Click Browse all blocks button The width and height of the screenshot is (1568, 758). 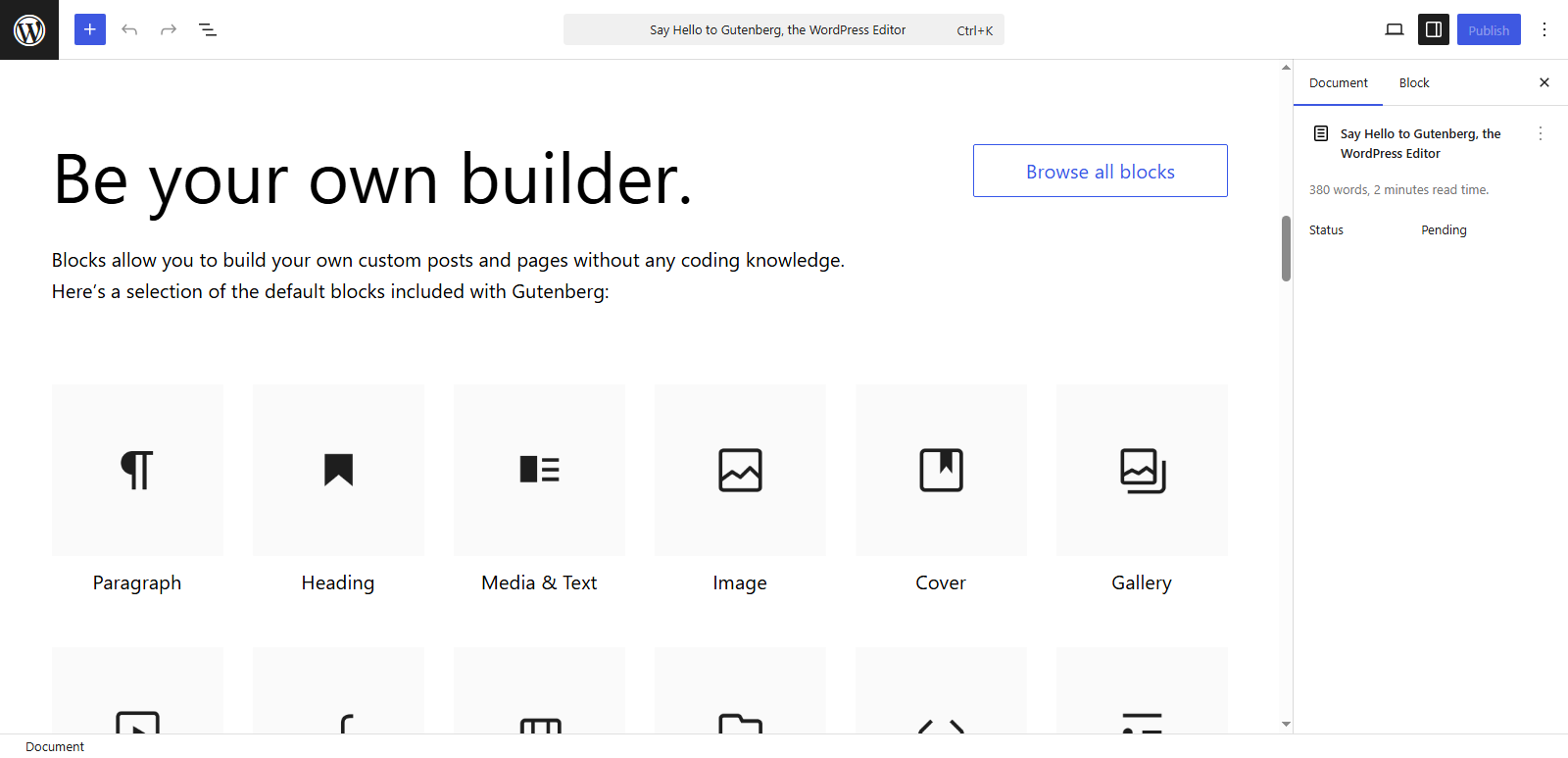click(x=1101, y=171)
